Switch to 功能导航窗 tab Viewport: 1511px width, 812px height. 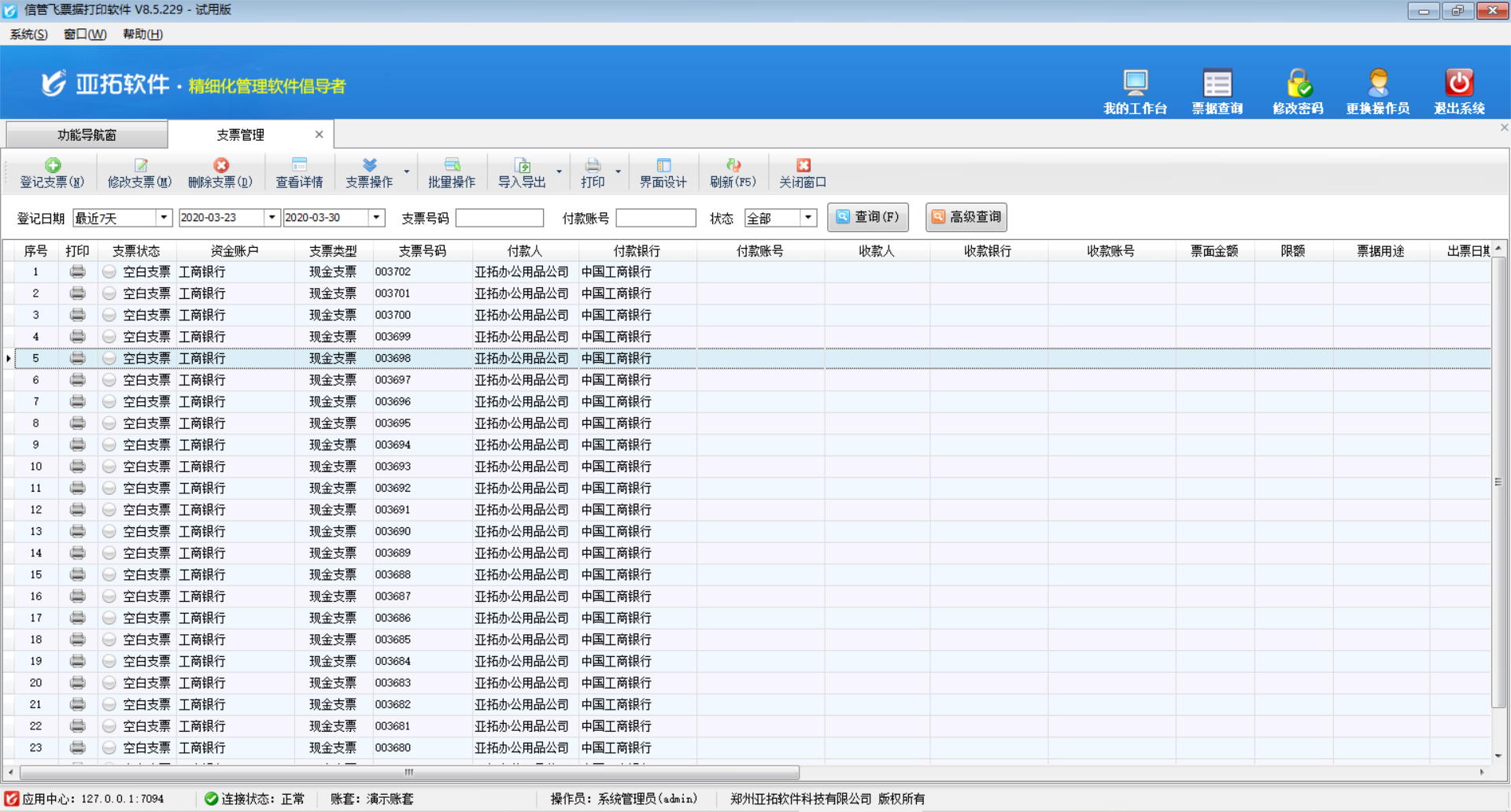pyautogui.click(x=87, y=135)
